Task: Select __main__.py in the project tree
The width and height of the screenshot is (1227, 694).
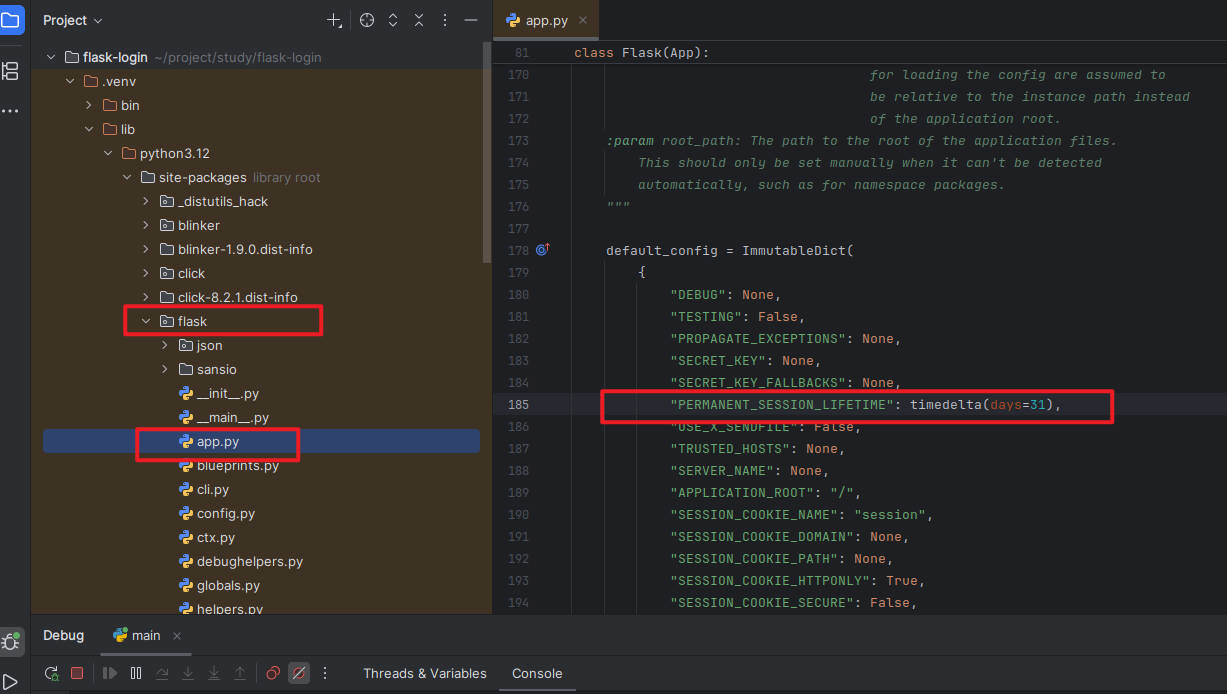Action: [233, 417]
